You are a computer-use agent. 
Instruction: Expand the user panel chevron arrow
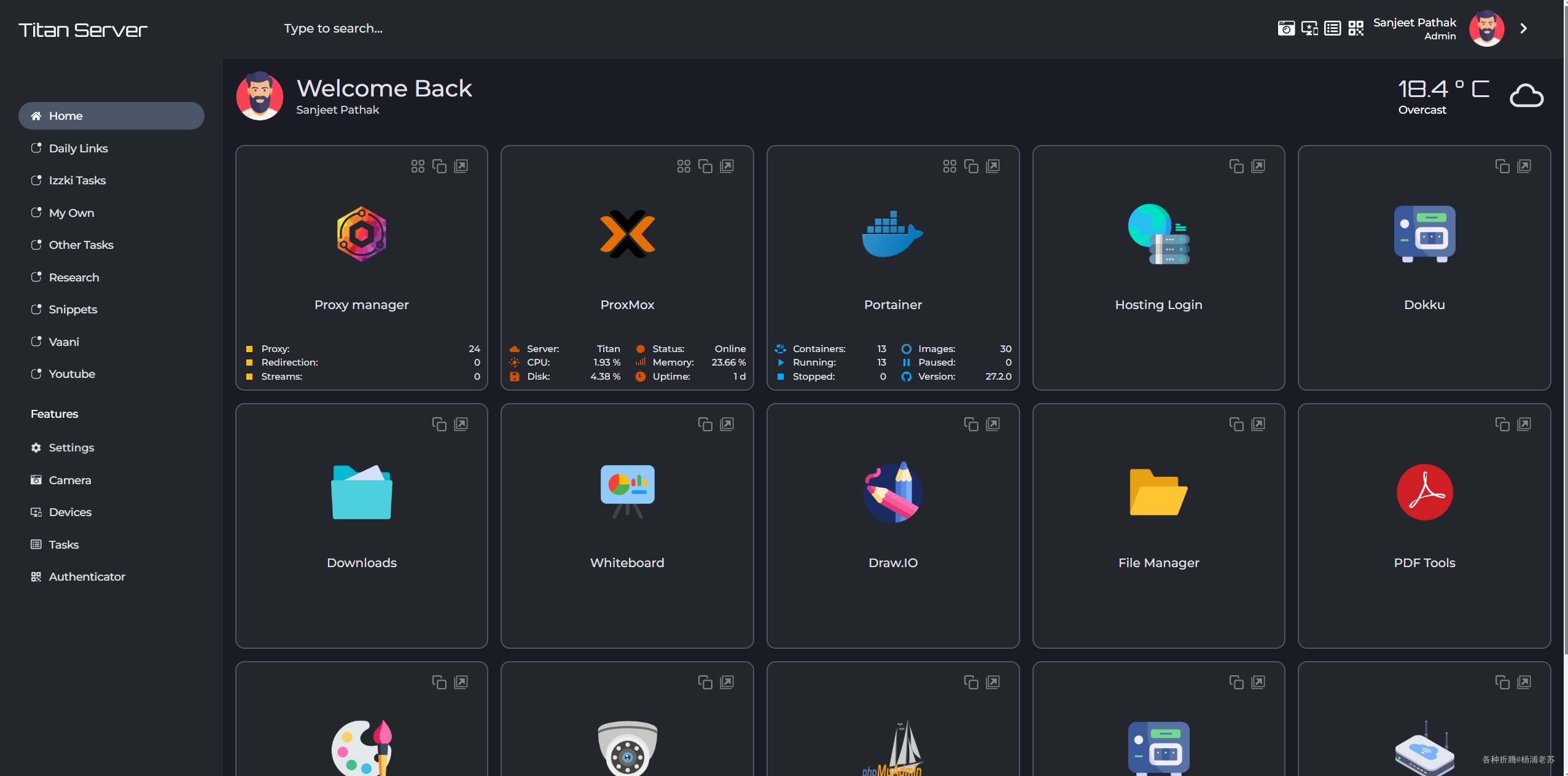point(1524,28)
